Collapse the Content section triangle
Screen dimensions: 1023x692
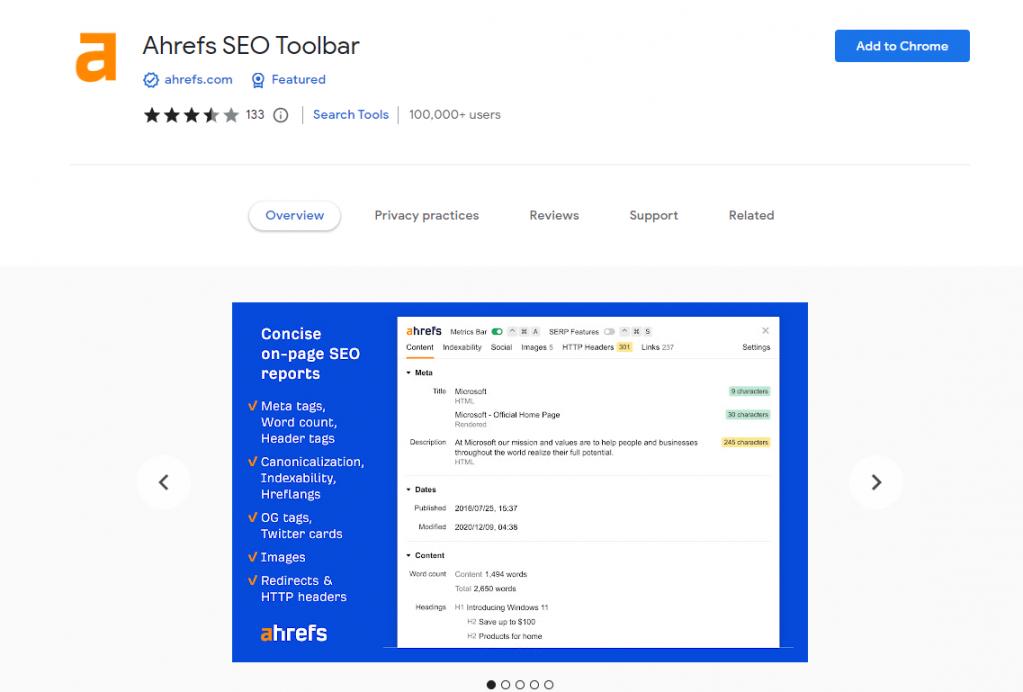click(408, 555)
